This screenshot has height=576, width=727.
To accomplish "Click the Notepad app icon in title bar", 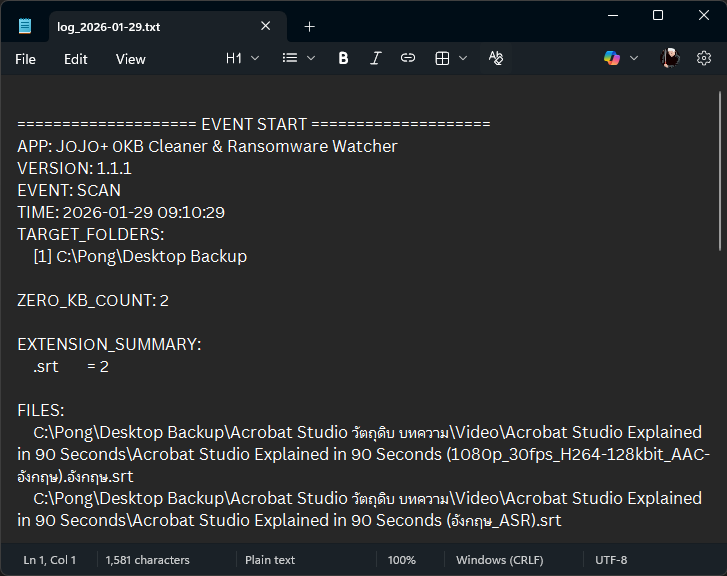I will coord(25,26).
